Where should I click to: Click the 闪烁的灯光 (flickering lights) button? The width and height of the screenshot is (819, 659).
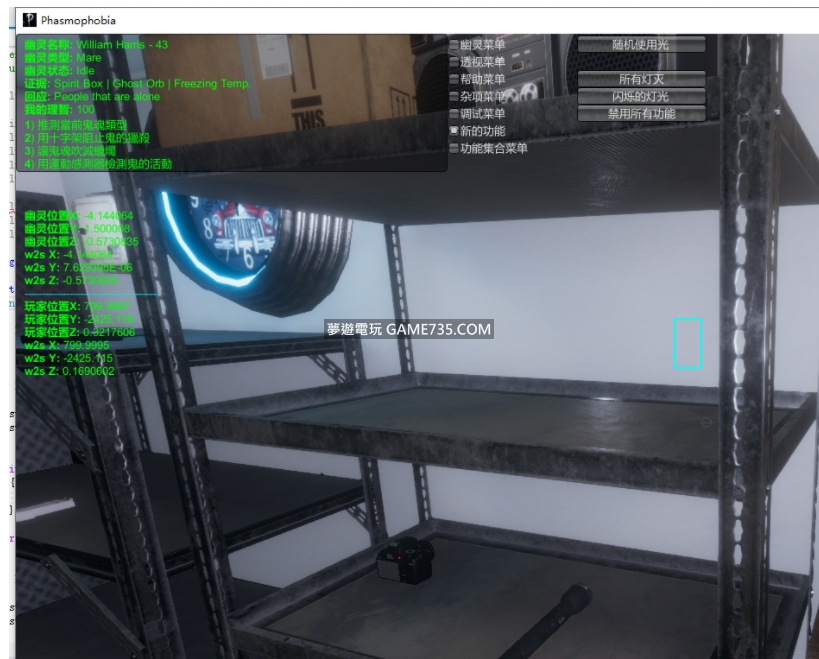641,97
